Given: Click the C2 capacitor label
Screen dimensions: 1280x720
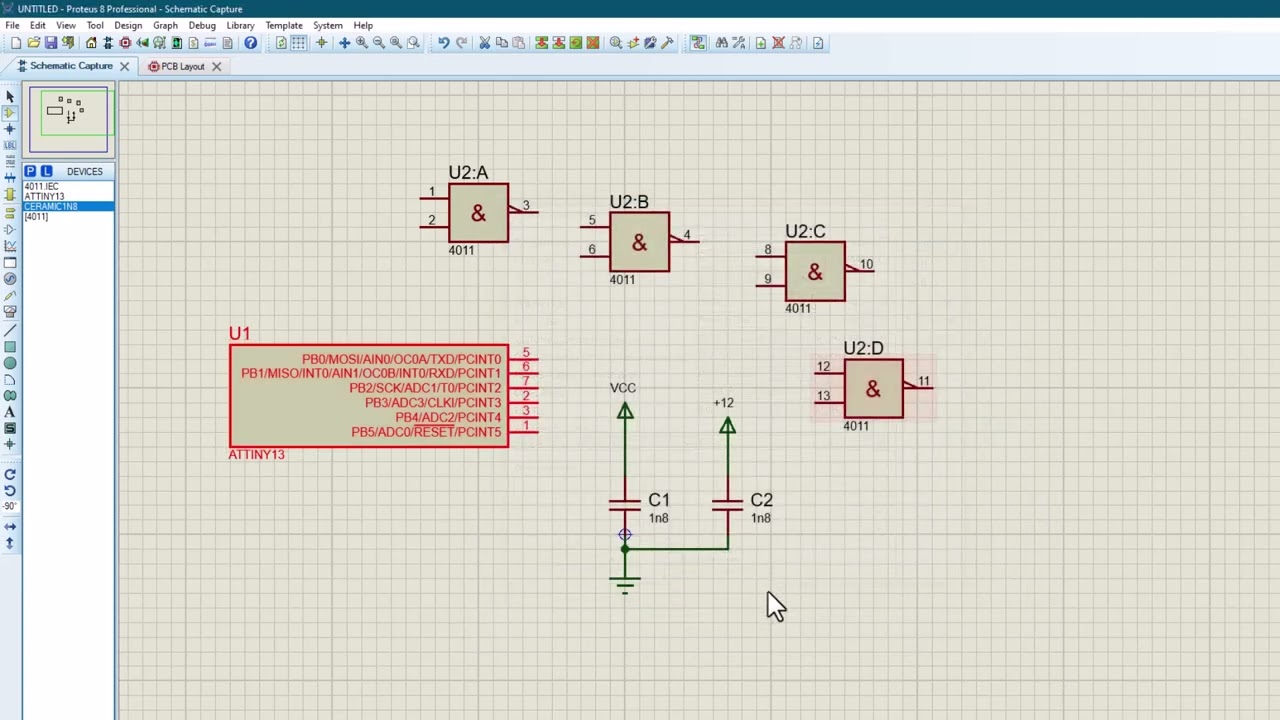Looking at the screenshot, I should tap(761, 500).
